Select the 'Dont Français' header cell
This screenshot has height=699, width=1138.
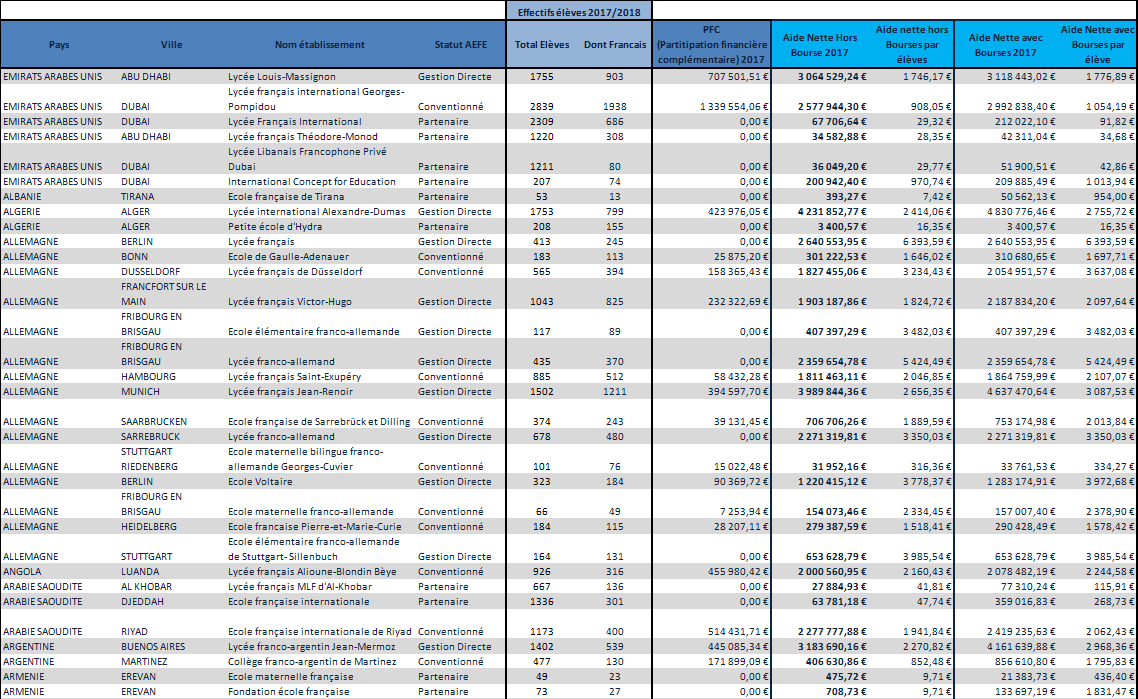pos(615,45)
